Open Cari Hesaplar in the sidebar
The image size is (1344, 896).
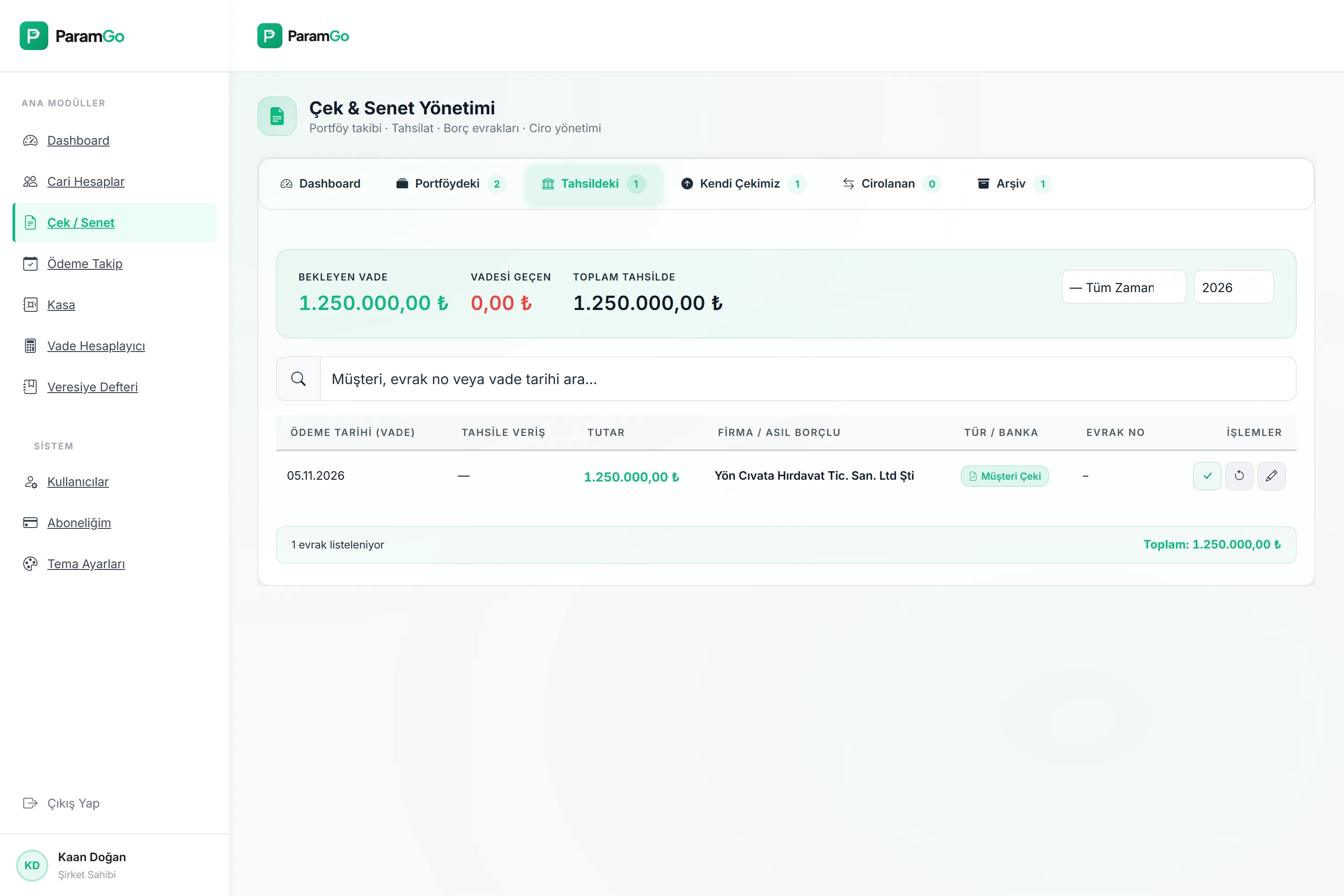click(x=86, y=182)
